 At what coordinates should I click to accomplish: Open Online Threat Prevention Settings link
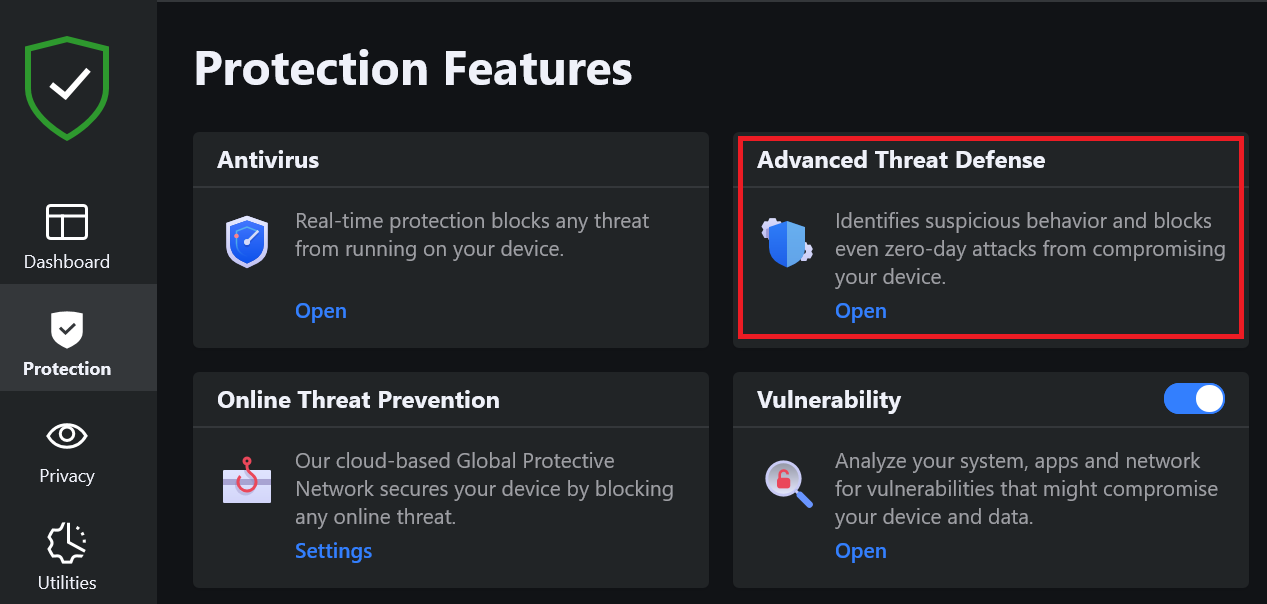(333, 551)
